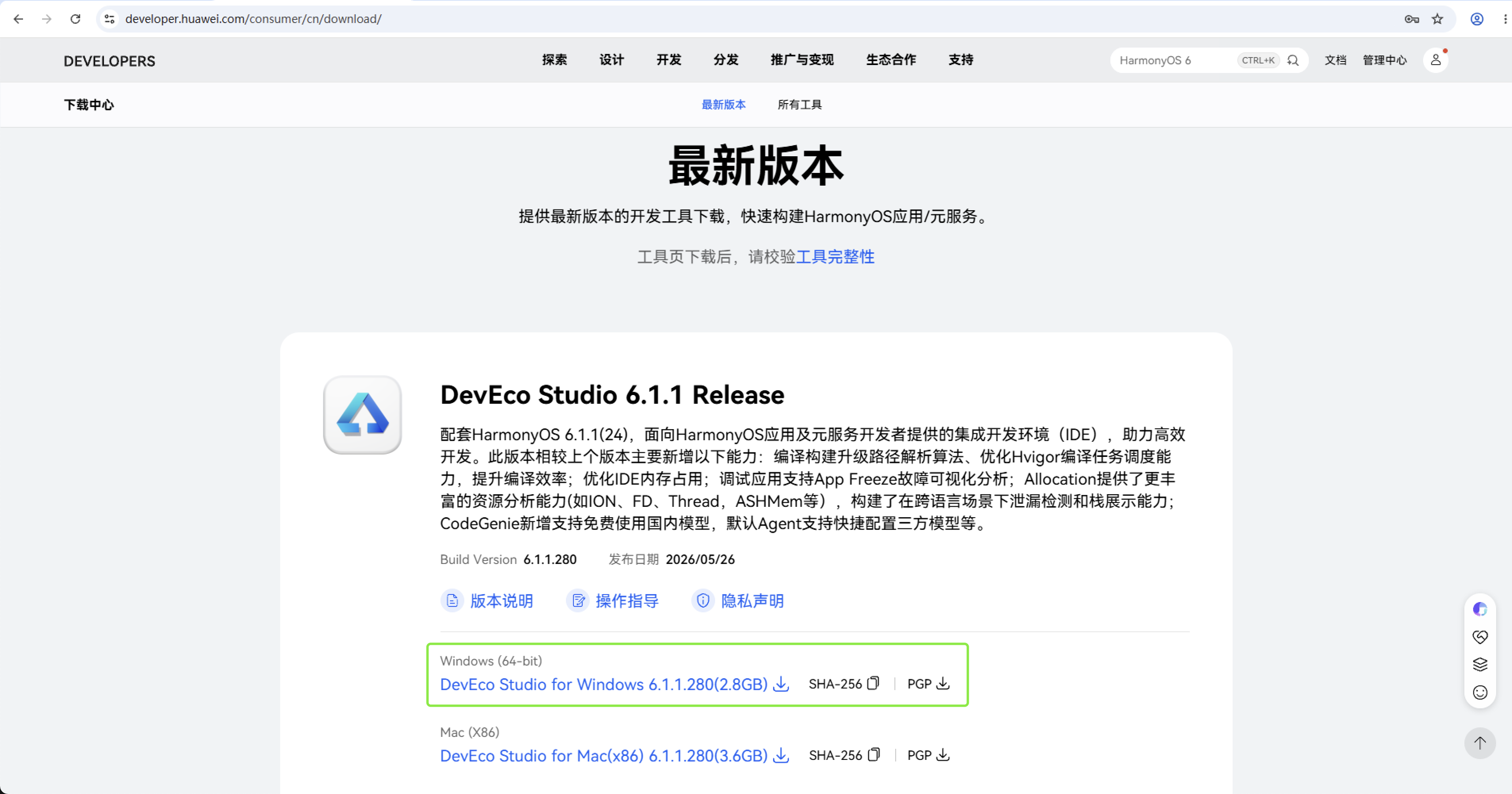The height and width of the screenshot is (794, 1512).
Task: Select the 最新版本 tab
Action: 724,104
